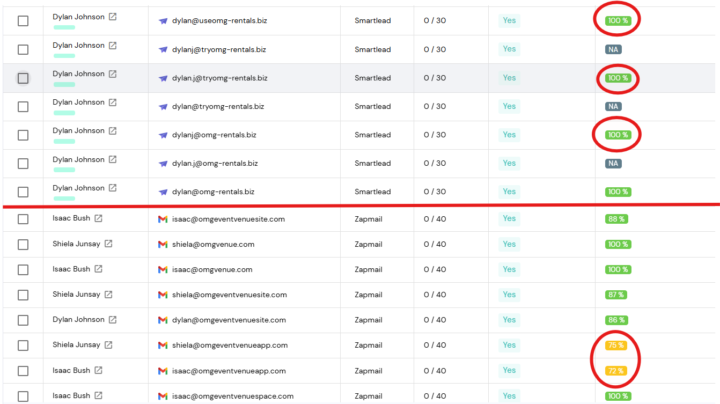Check the box for dylan@useomg-rentals.biz
The height and width of the screenshot is (404, 720).
pyautogui.click(x=23, y=21)
